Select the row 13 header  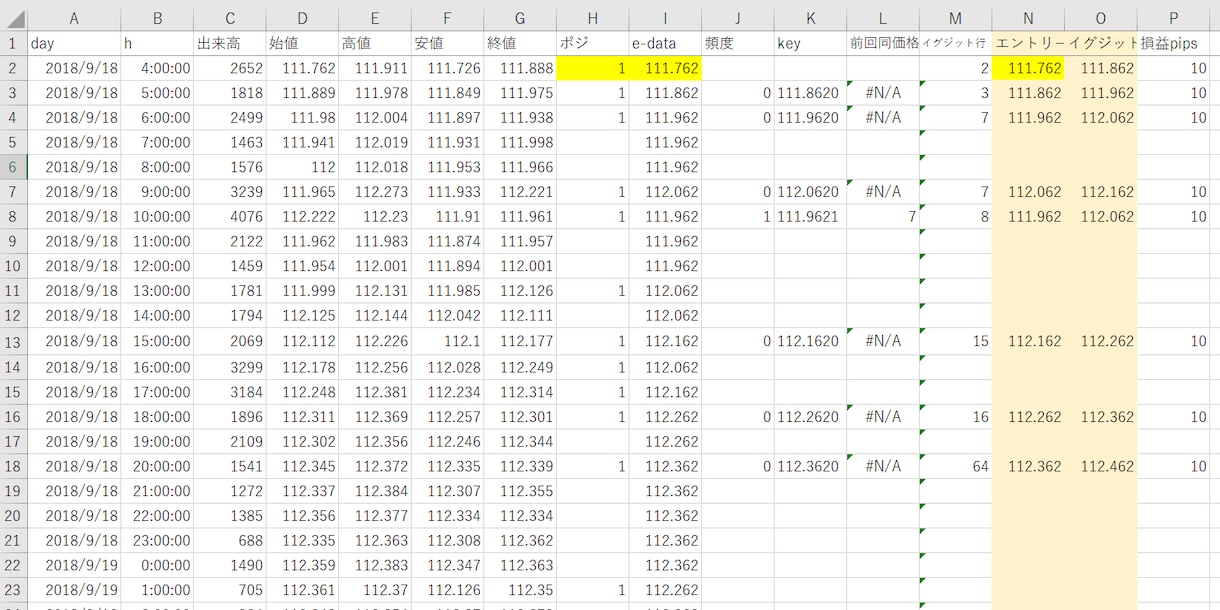click(x=13, y=341)
